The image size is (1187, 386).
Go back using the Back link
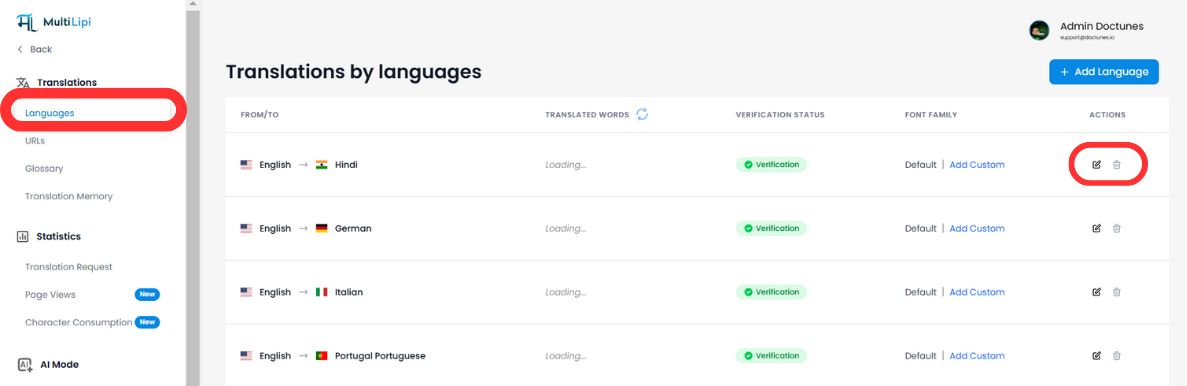point(35,49)
